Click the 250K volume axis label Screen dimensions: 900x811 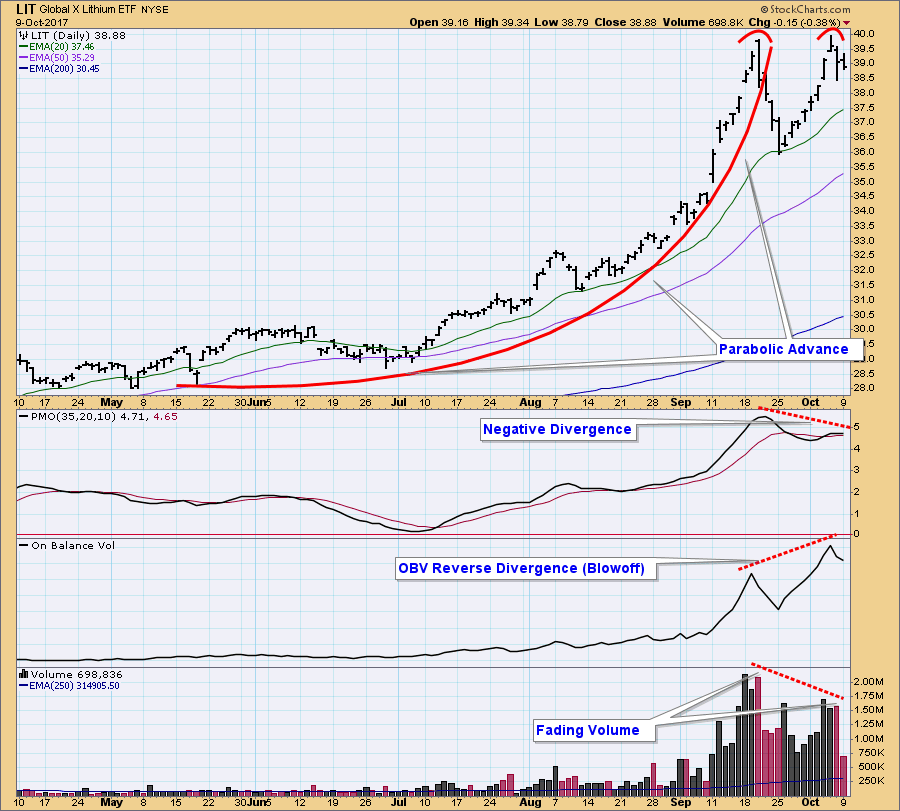[x=871, y=781]
